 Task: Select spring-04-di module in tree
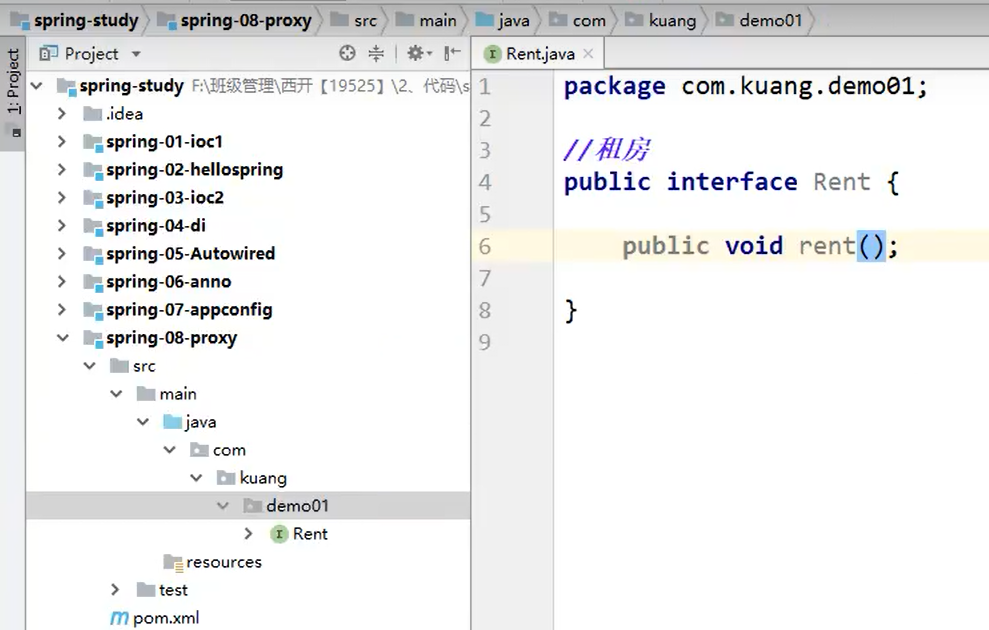[x=156, y=225]
